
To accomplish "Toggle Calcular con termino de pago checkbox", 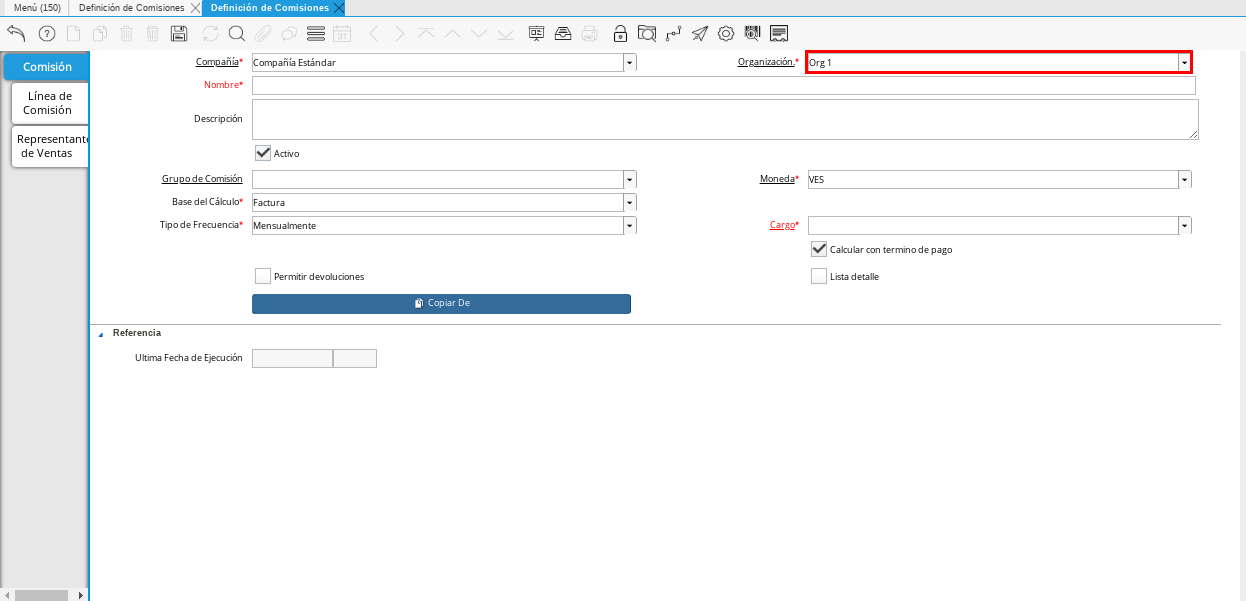I will pos(819,249).
